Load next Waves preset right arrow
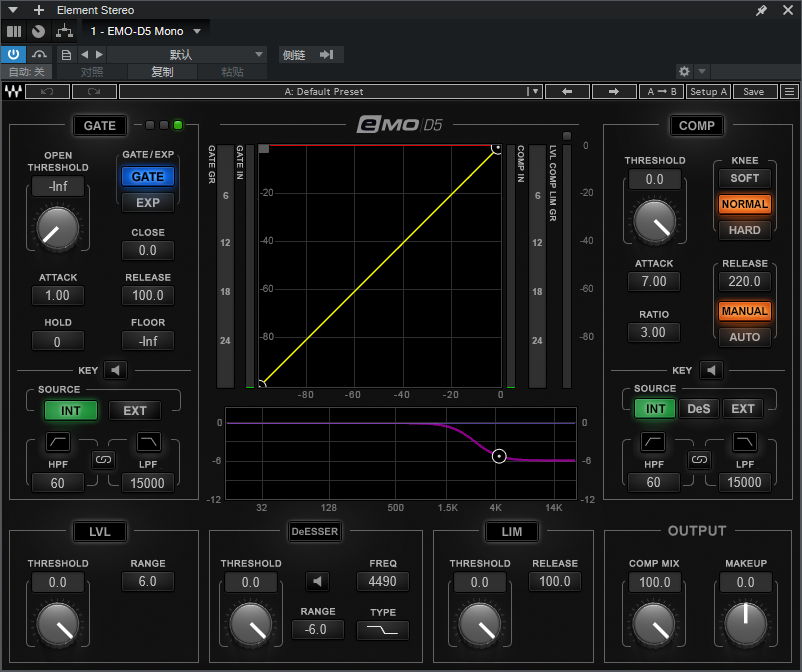This screenshot has width=802, height=672. pos(614,92)
